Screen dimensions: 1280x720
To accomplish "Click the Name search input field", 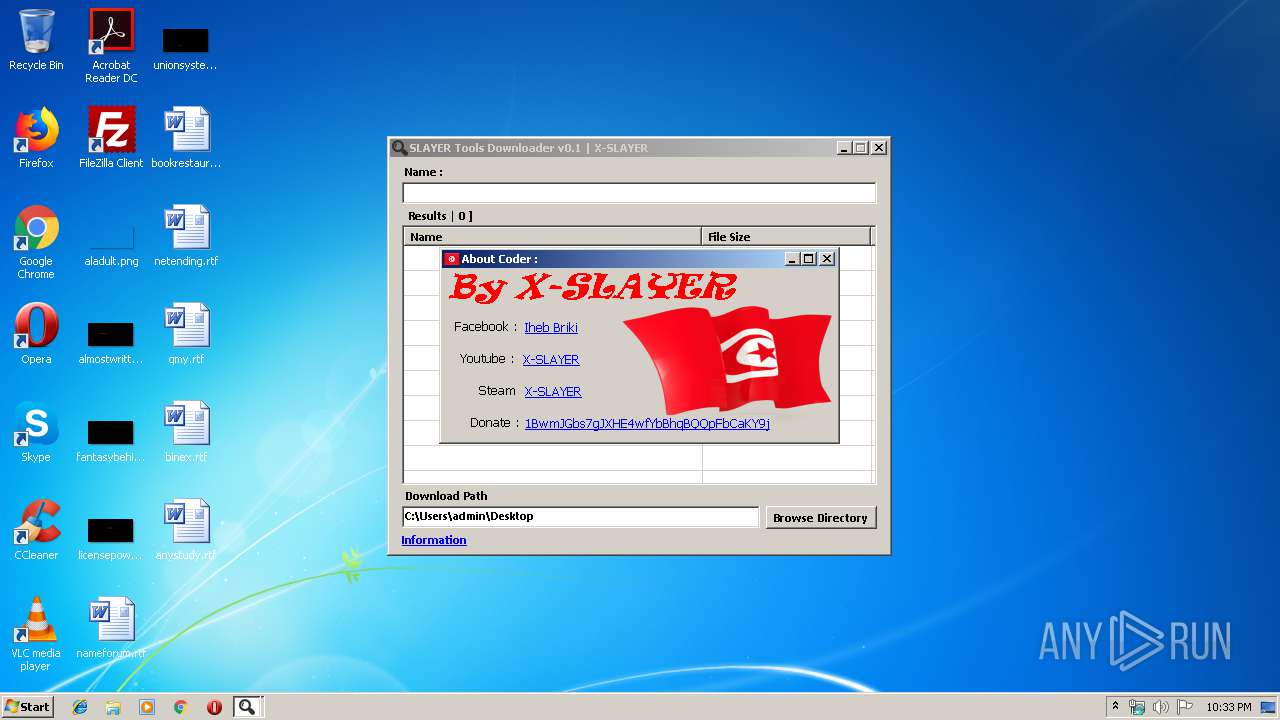I will 639,192.
